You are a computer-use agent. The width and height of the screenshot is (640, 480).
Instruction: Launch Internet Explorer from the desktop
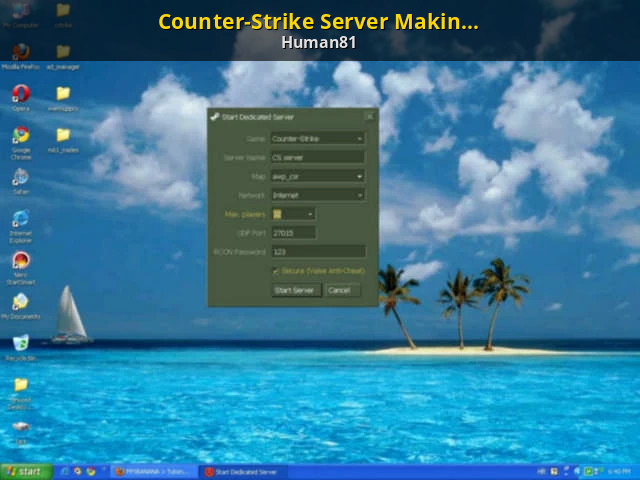(20, 220)
